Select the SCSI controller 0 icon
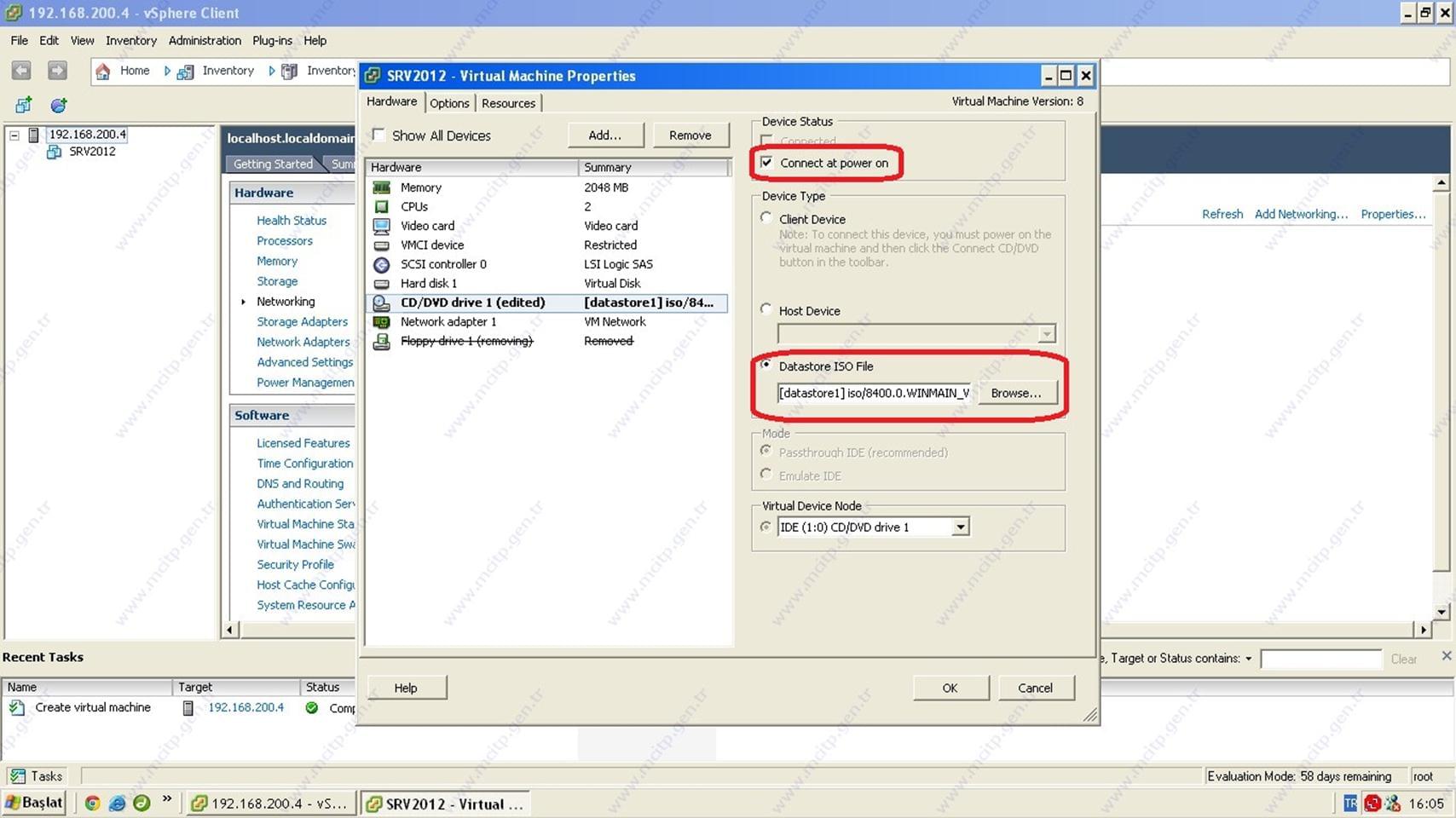1456x818 pixels. [382, 264]
